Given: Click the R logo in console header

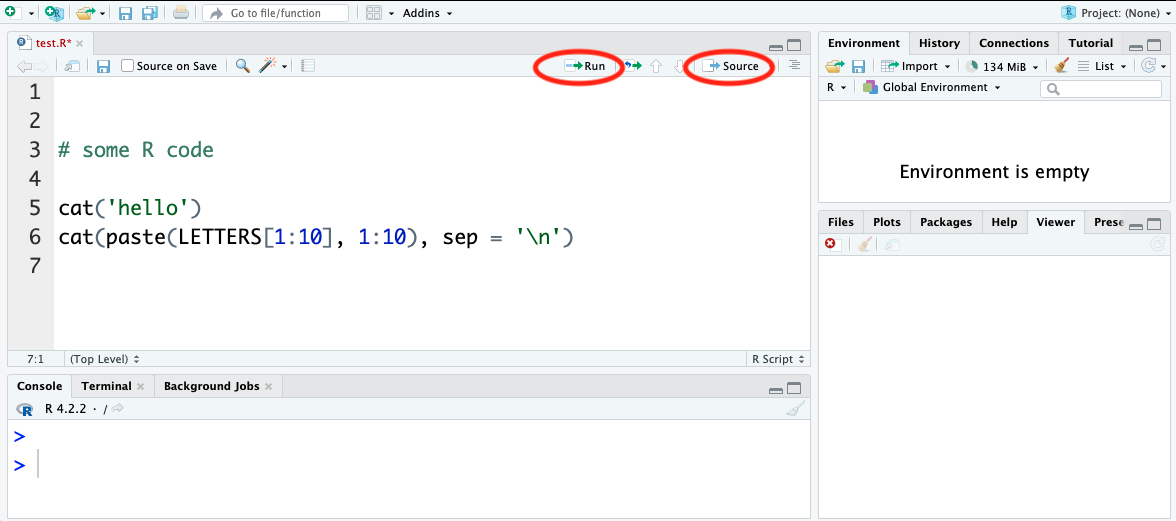Looking at the screenshot, I should (26, 409).
